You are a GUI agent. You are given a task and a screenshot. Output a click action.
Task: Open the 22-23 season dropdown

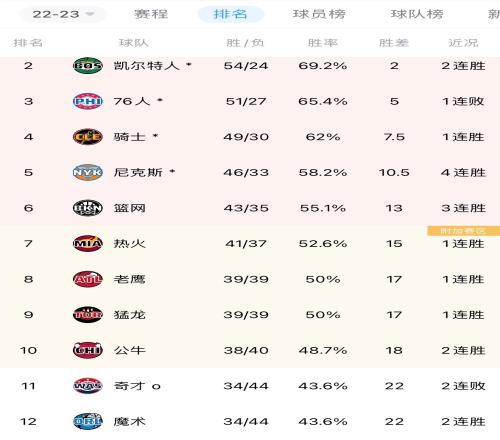pos(63,14)
